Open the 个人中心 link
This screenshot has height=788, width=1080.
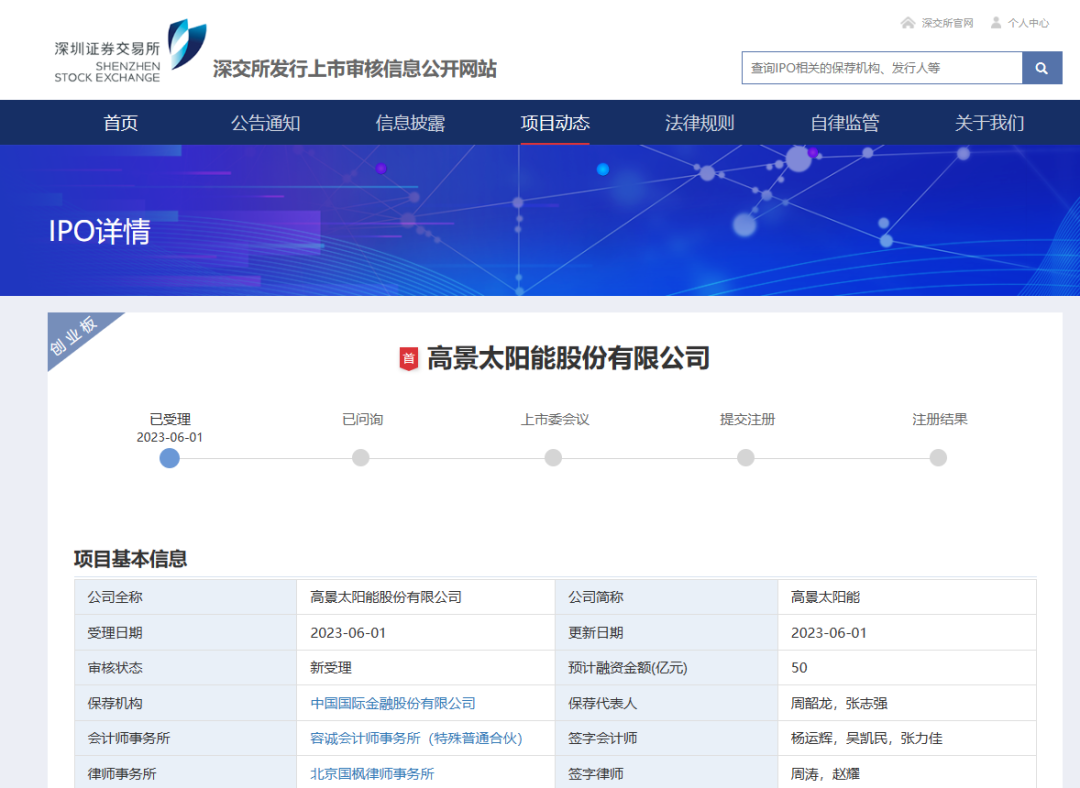(1028, 23)
